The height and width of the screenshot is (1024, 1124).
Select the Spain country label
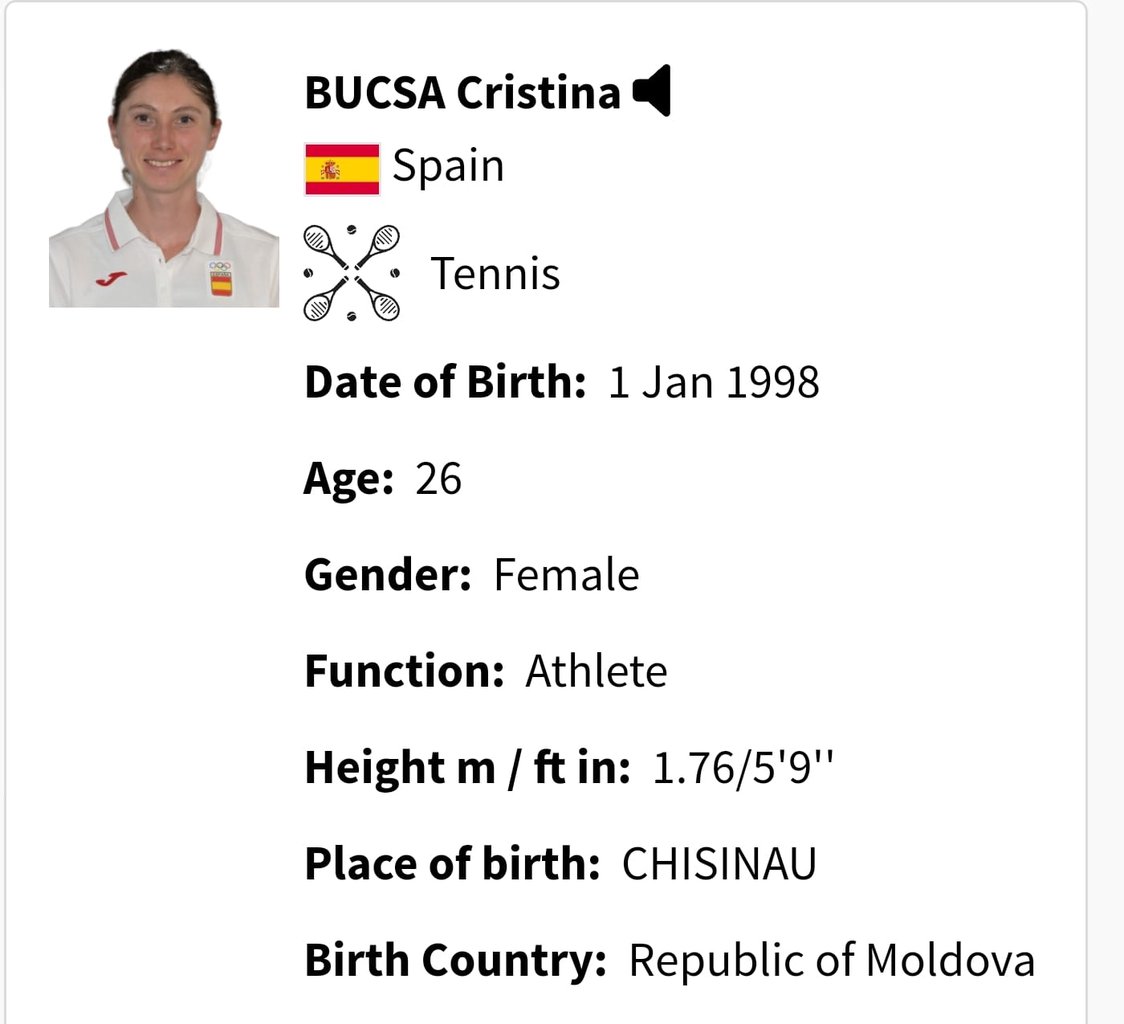pyautogui.click(x=448, y=167)
